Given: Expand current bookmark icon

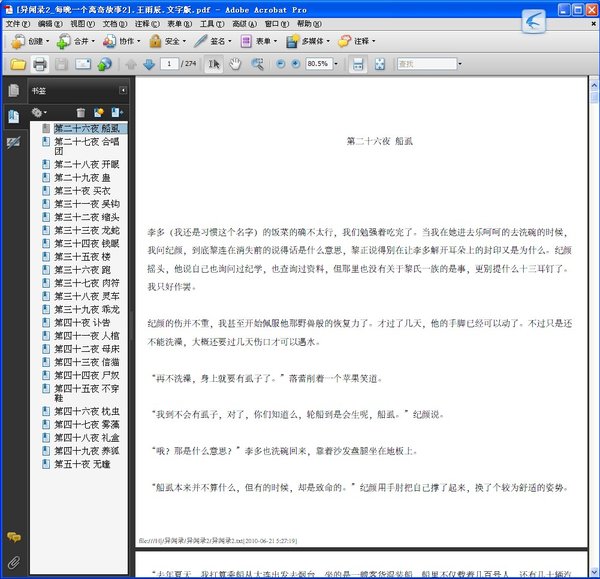Looking at the screenshot, I should pyautogui.click(x=116, y=113).
